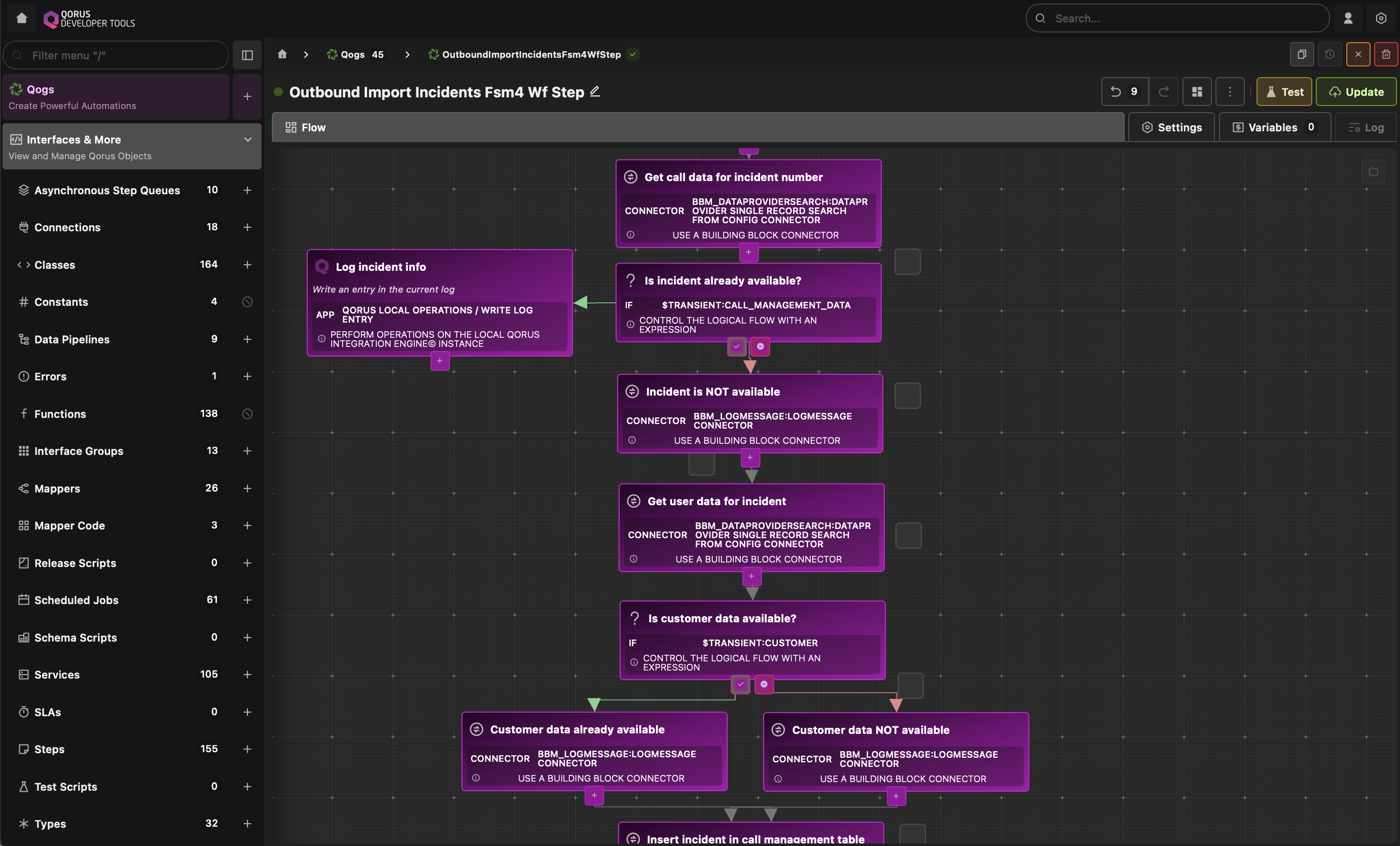Add a new Type
1400x846 pixels.
[x=247, y=824]
